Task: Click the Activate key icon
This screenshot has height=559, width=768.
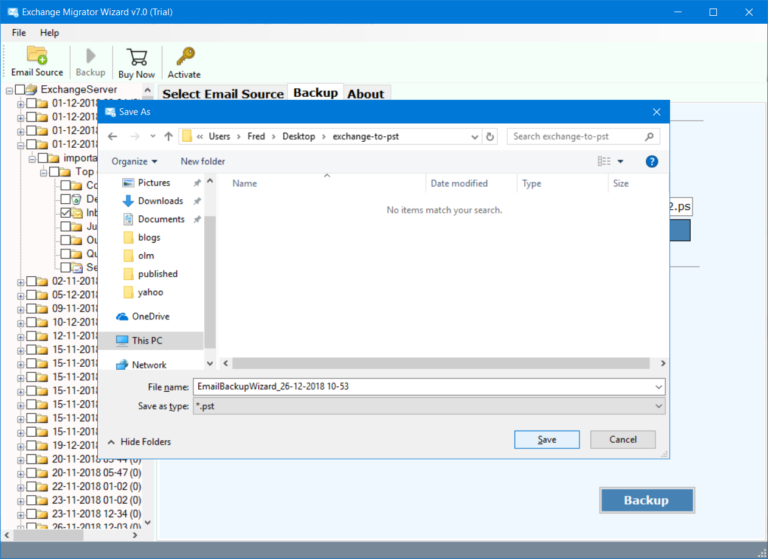Action: tap(184, 60)
